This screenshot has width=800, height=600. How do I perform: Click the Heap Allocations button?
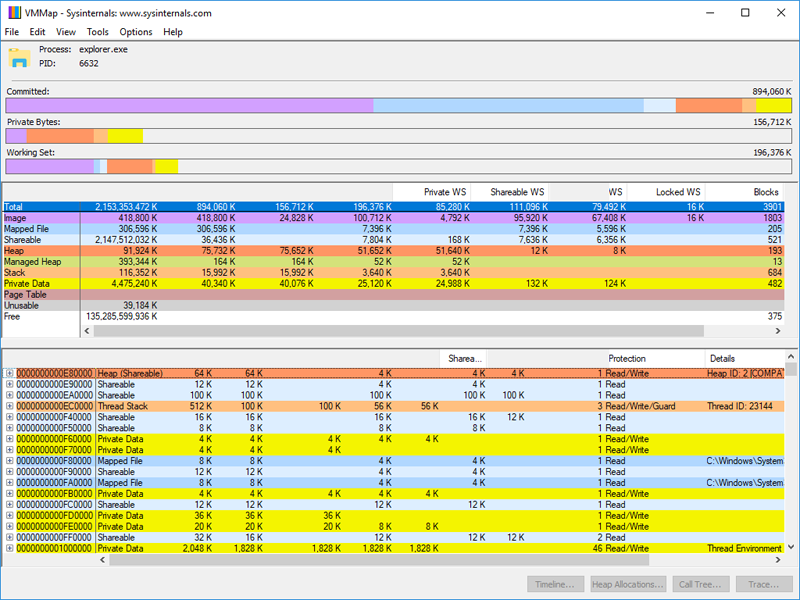click(627, 584)
